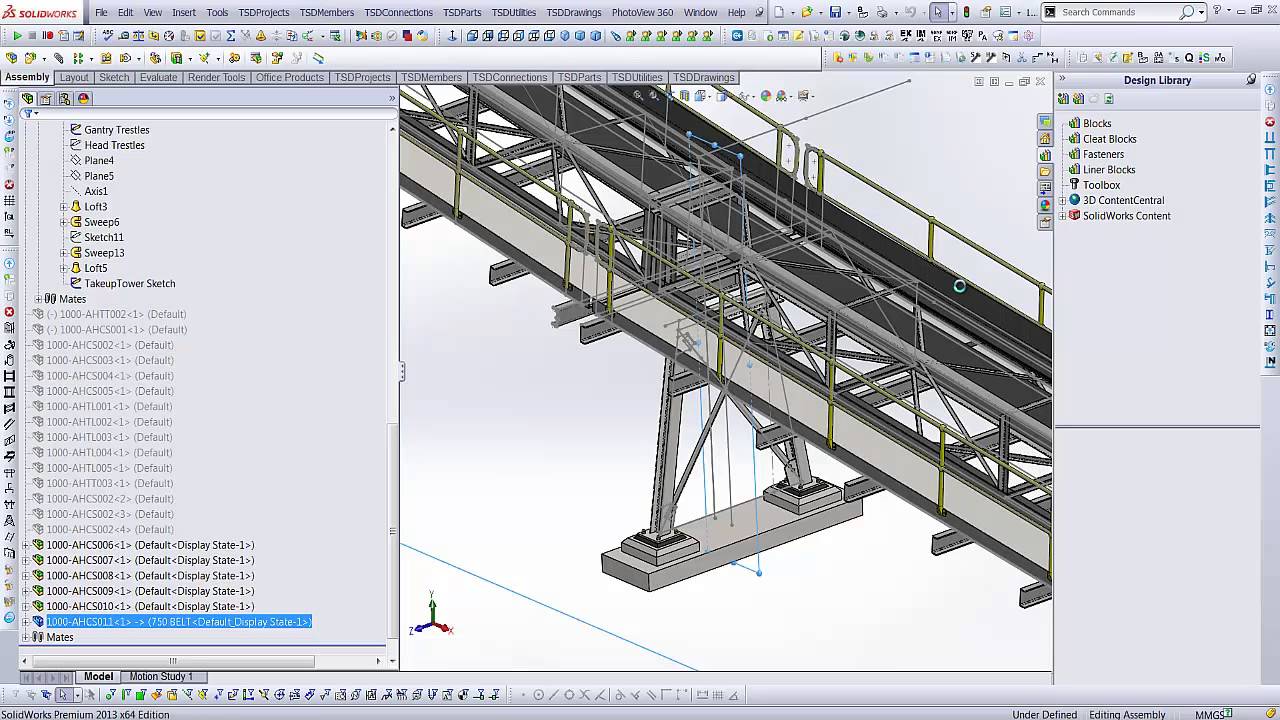Expand the Sweep6 feature node
This screenshot has width=1280, height=720.
click(64, 222)
